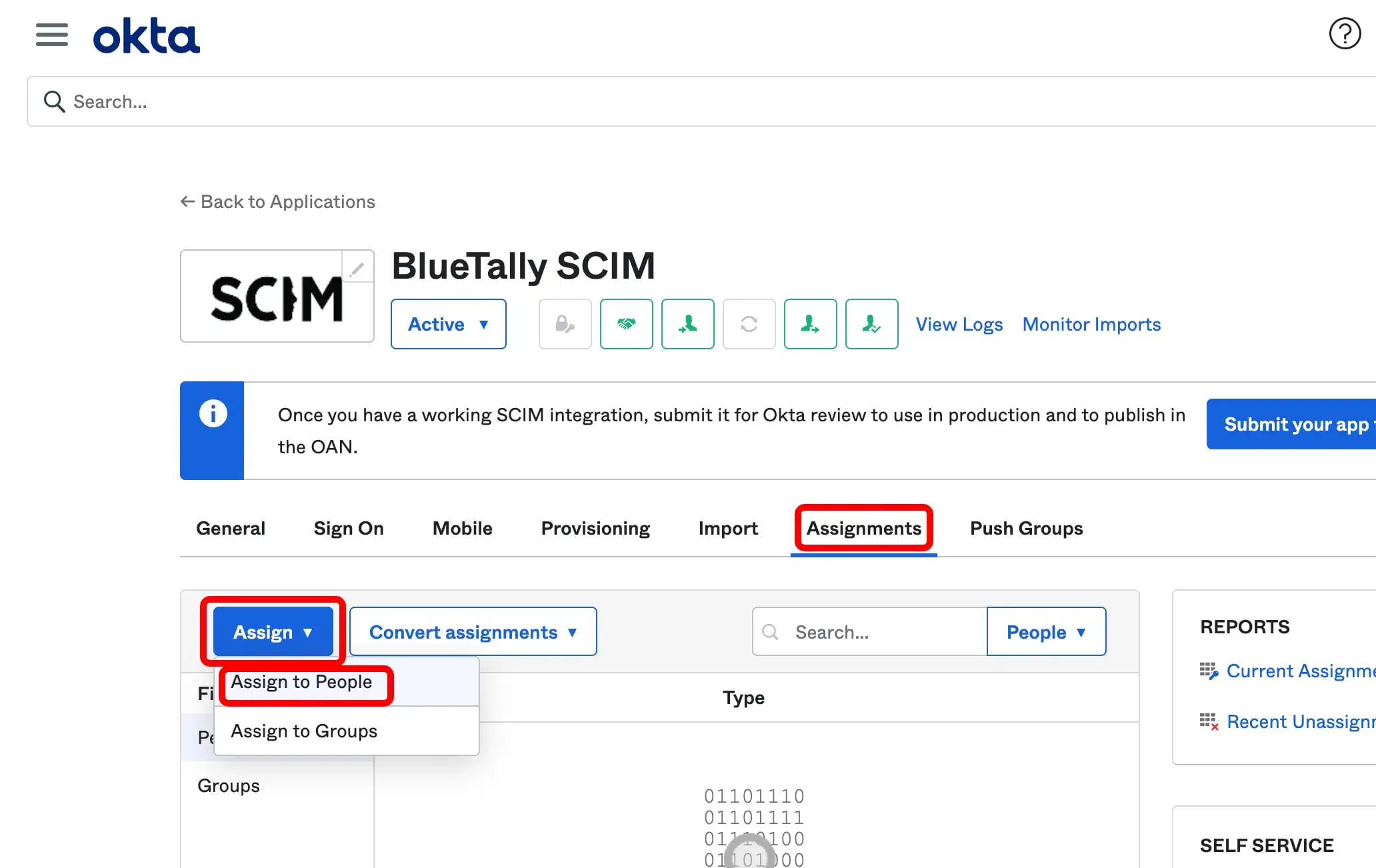Click the Recent Unassignments grid icon
1376x868 pixels.
1209,721
